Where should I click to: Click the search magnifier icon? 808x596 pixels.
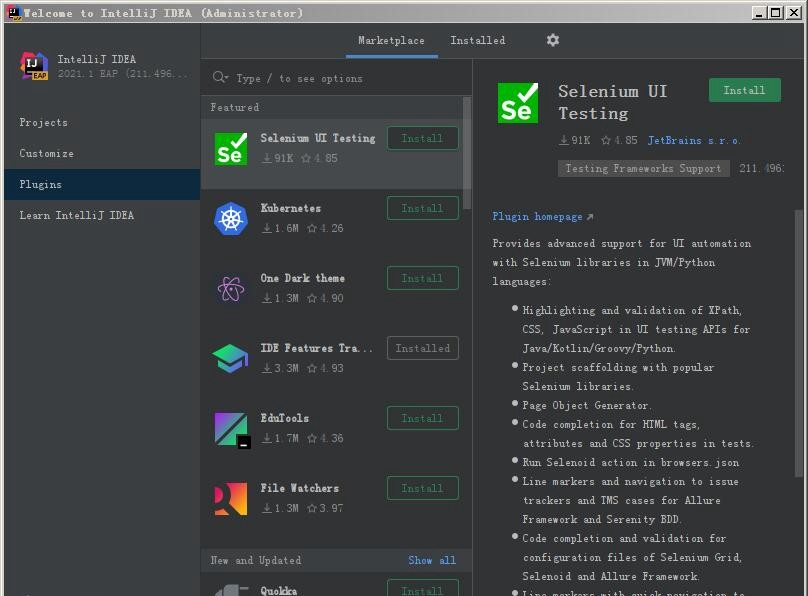click(x=220, y=78)
